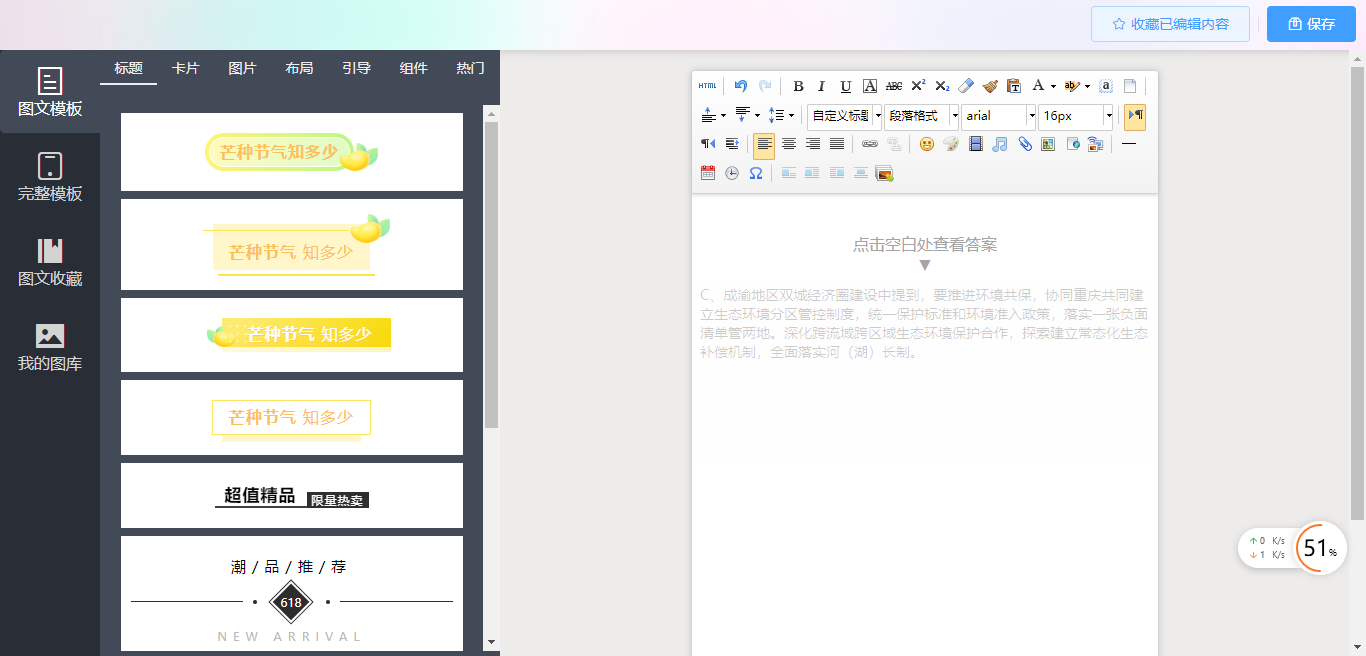The width and height of the screenshot is (1366, 656).
Task: Toggle italic text style
Action: [822, 86]
